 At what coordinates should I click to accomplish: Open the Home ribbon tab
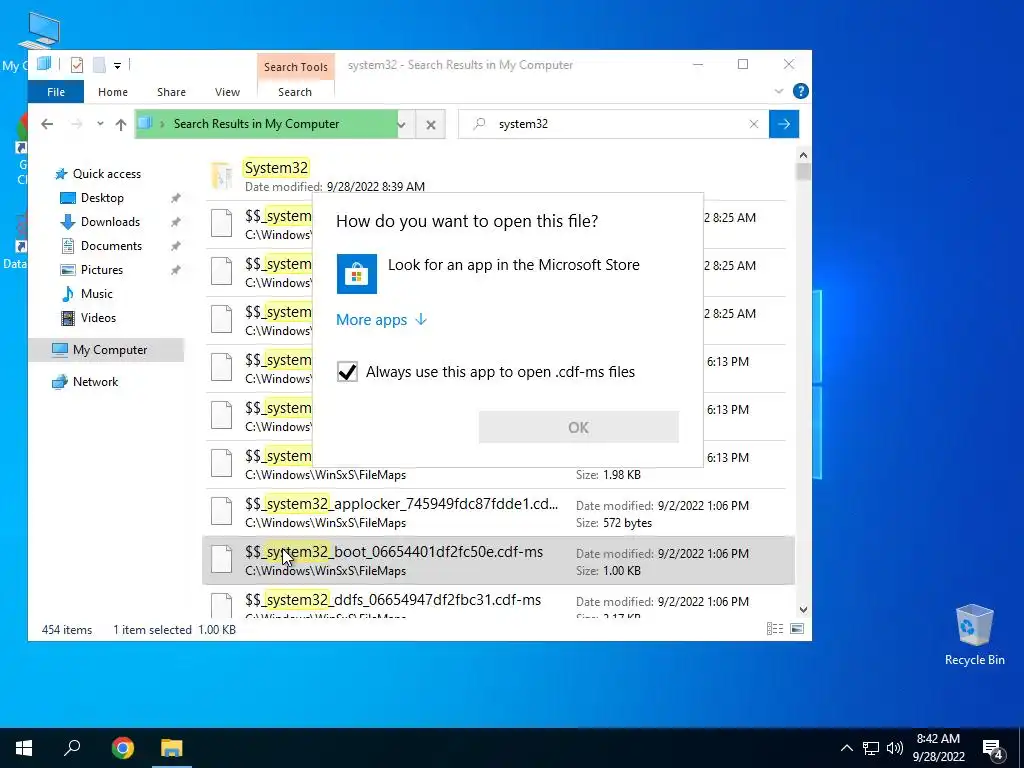113,92
